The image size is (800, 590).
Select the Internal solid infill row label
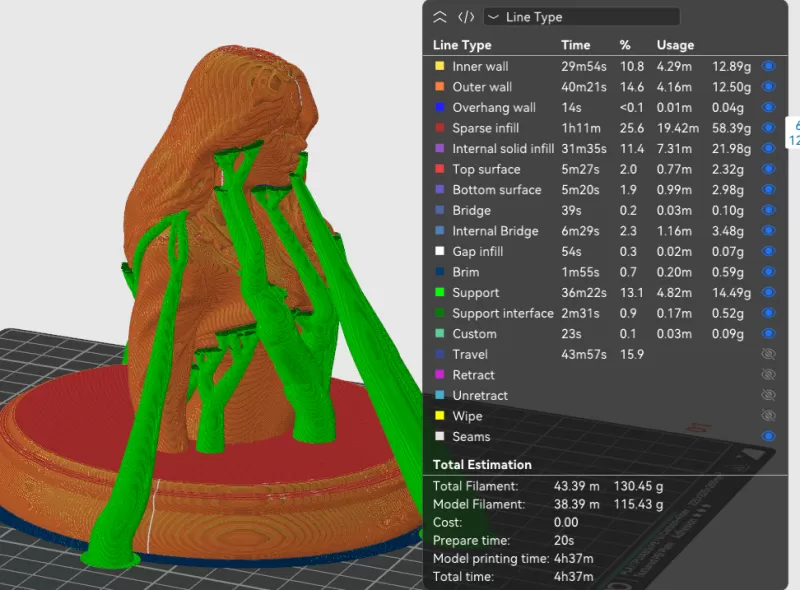[502, 149]
